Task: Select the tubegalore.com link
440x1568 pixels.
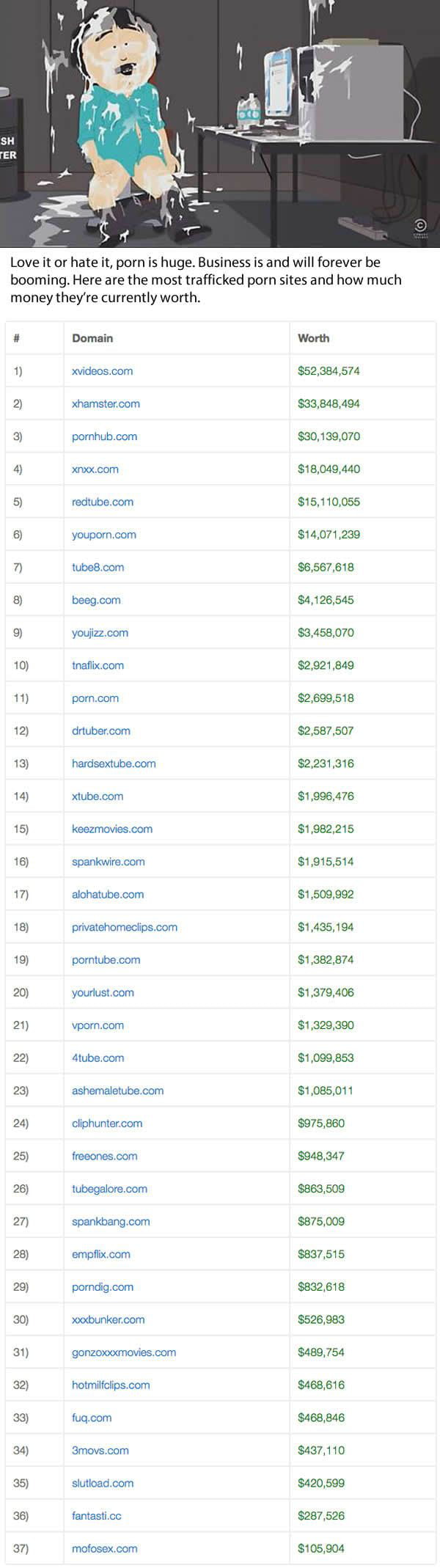Action: click(109, 1189)
